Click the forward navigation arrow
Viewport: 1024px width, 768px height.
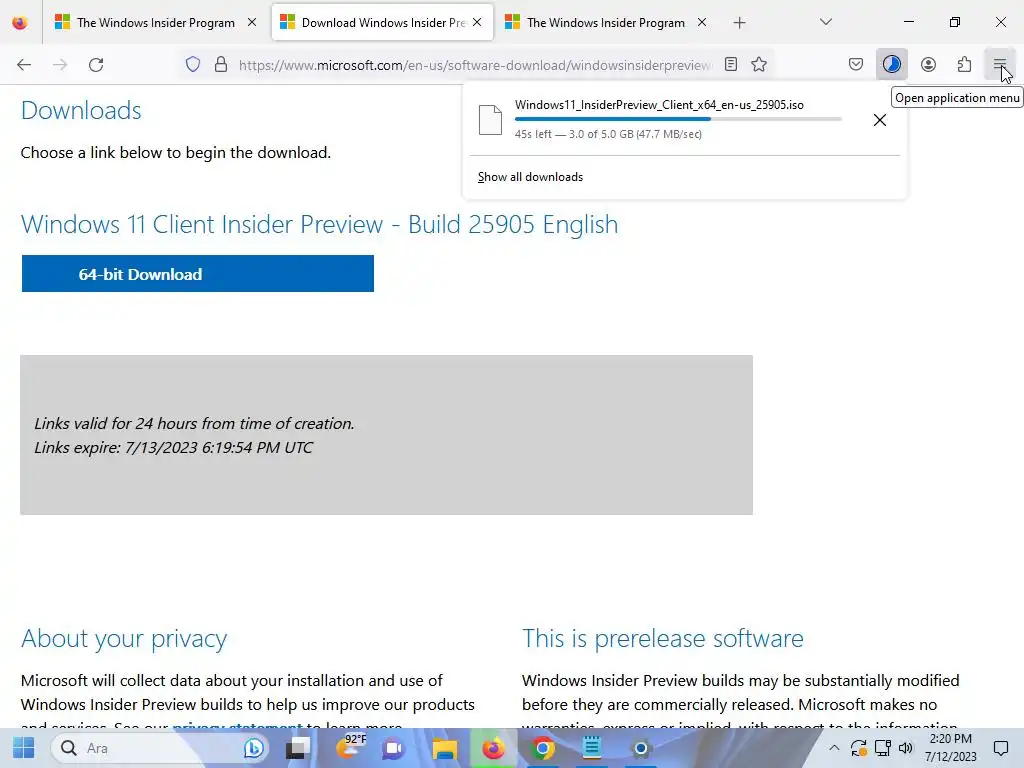coord(60,65)
